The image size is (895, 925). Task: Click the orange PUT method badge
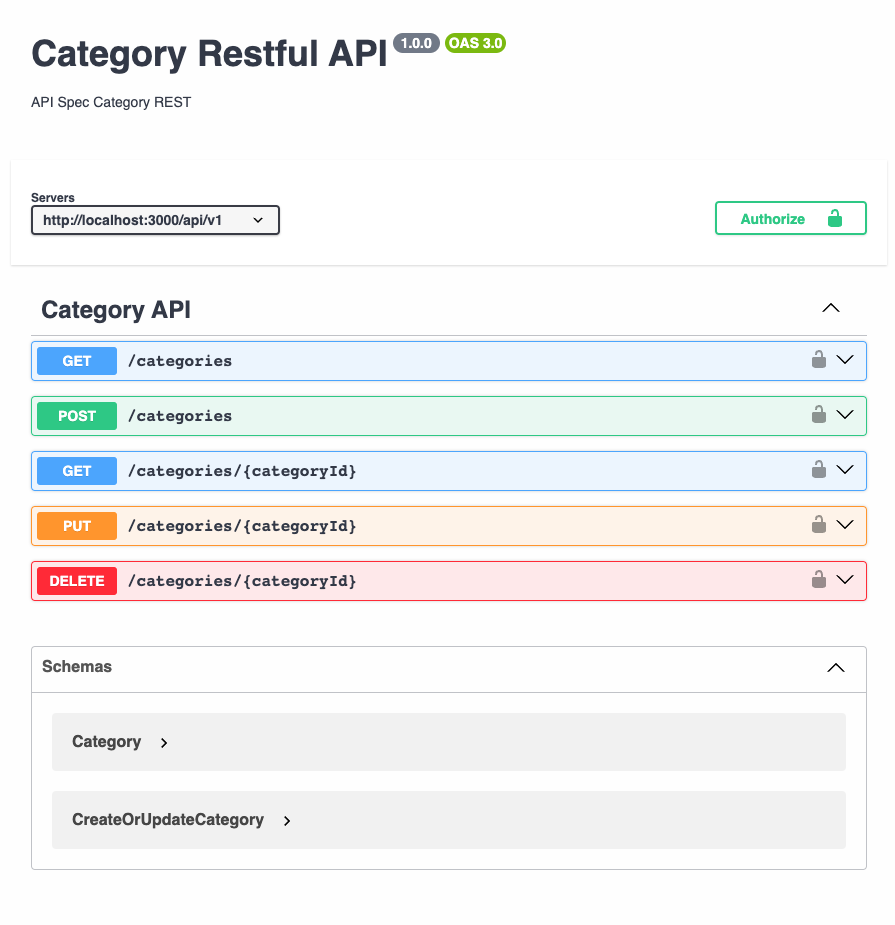click(77, 526)
